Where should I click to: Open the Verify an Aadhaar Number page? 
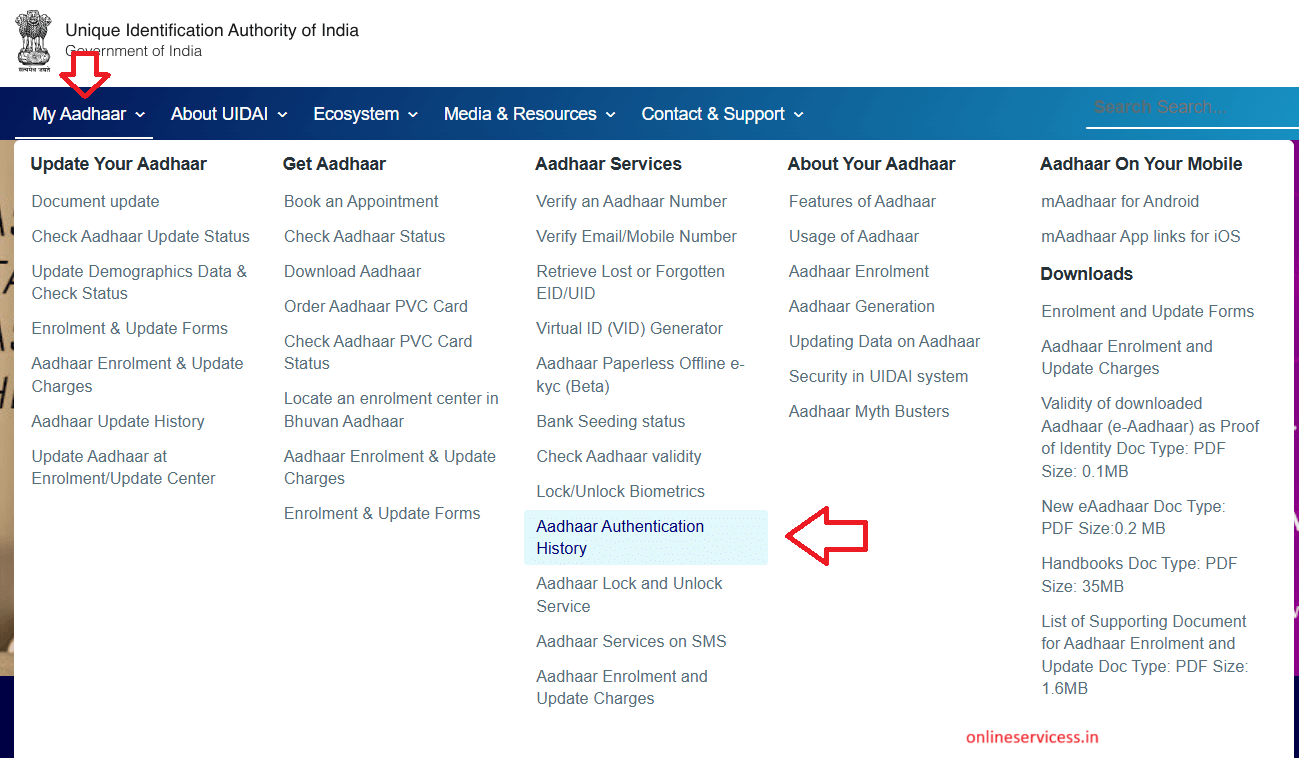tap(631, 201)
